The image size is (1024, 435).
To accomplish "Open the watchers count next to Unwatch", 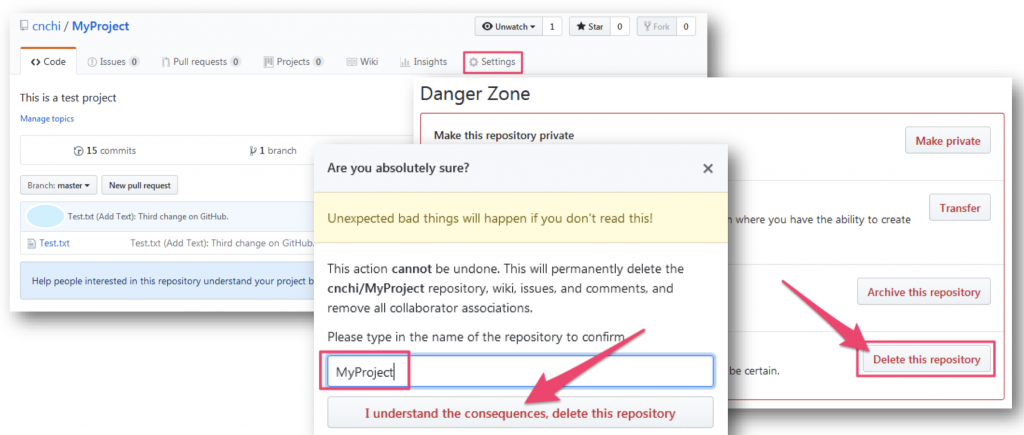I will pos(552,27).
